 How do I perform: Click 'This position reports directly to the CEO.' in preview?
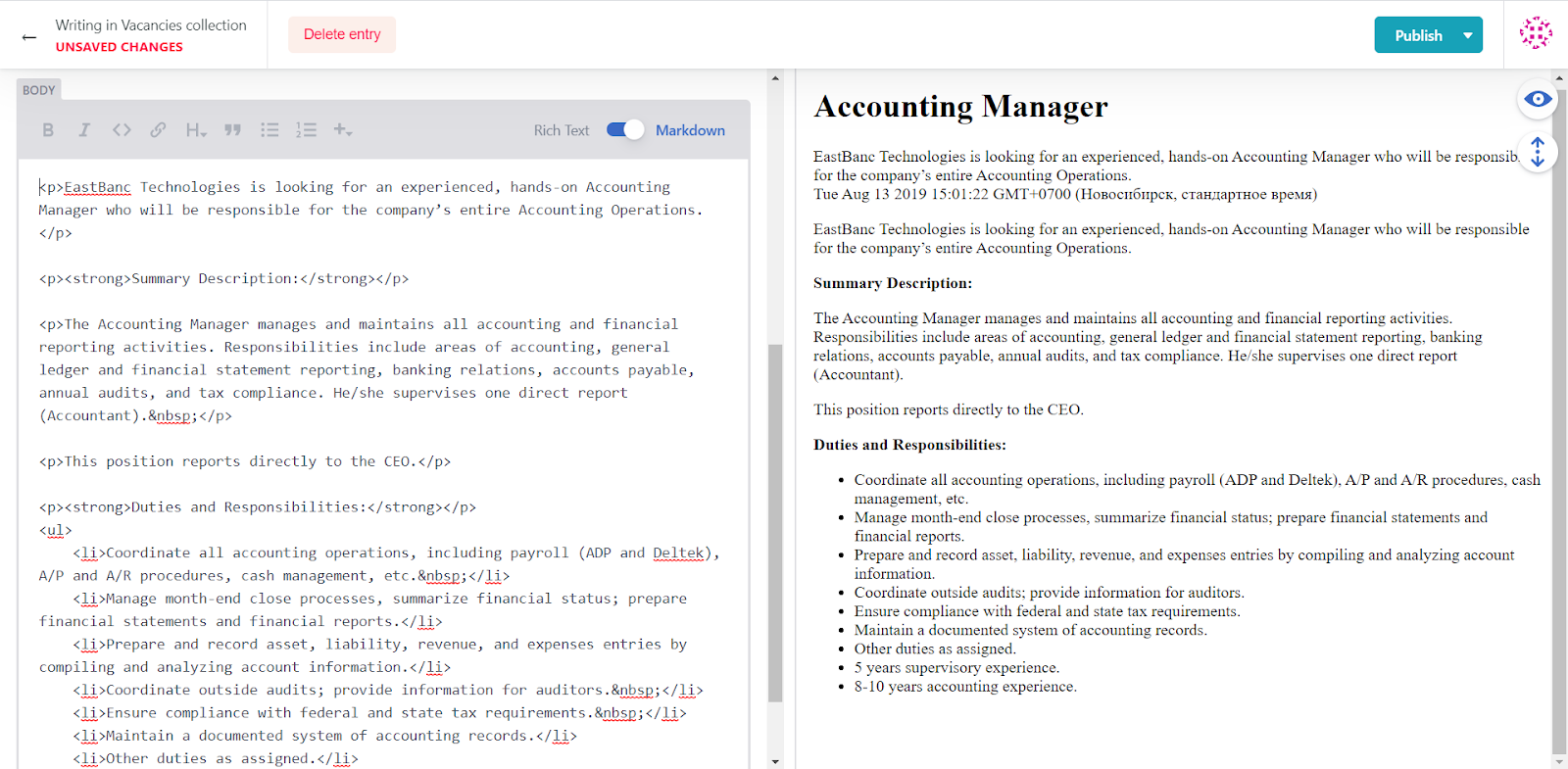click(x=949, y=409)
